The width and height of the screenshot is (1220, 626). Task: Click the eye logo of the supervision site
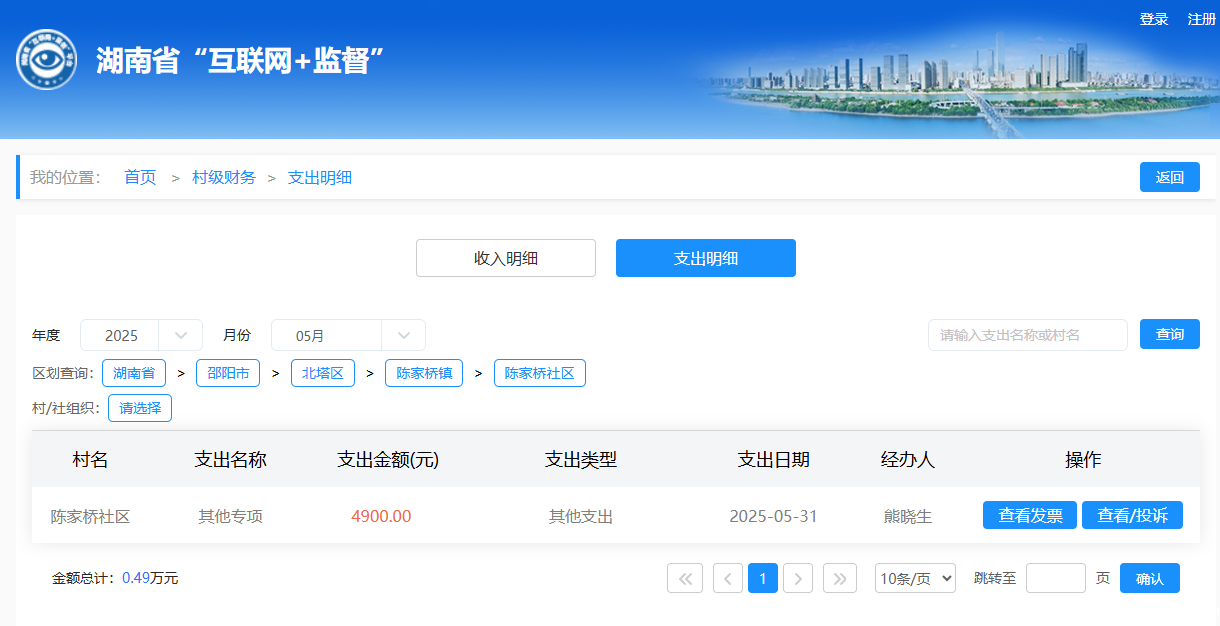pyautogui.click(x=47, y=60)
